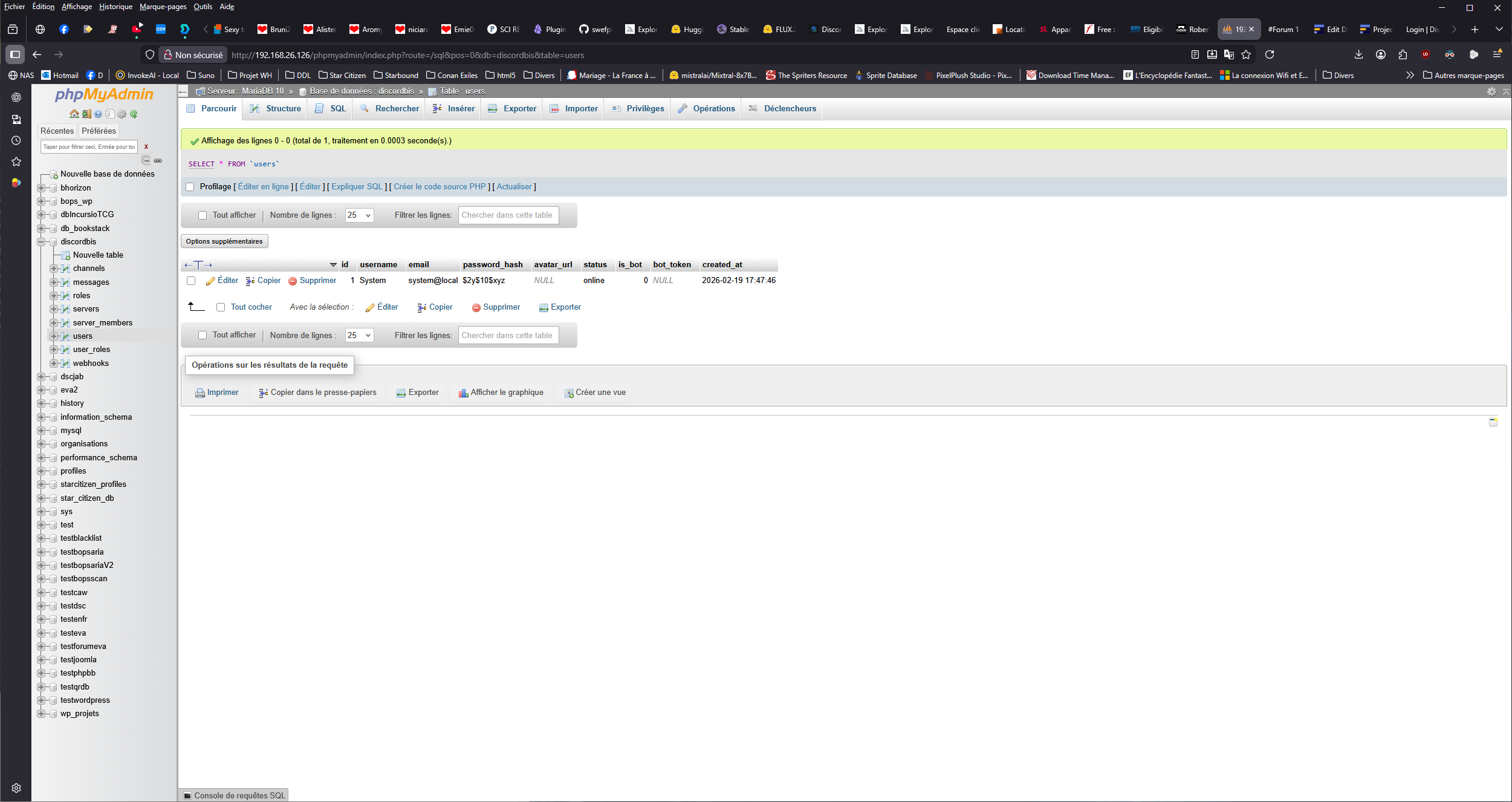Open navigation panel settings gear icon
This screenshot has height=802, width=1512.
pyautogui.click(x=122, y=114)
